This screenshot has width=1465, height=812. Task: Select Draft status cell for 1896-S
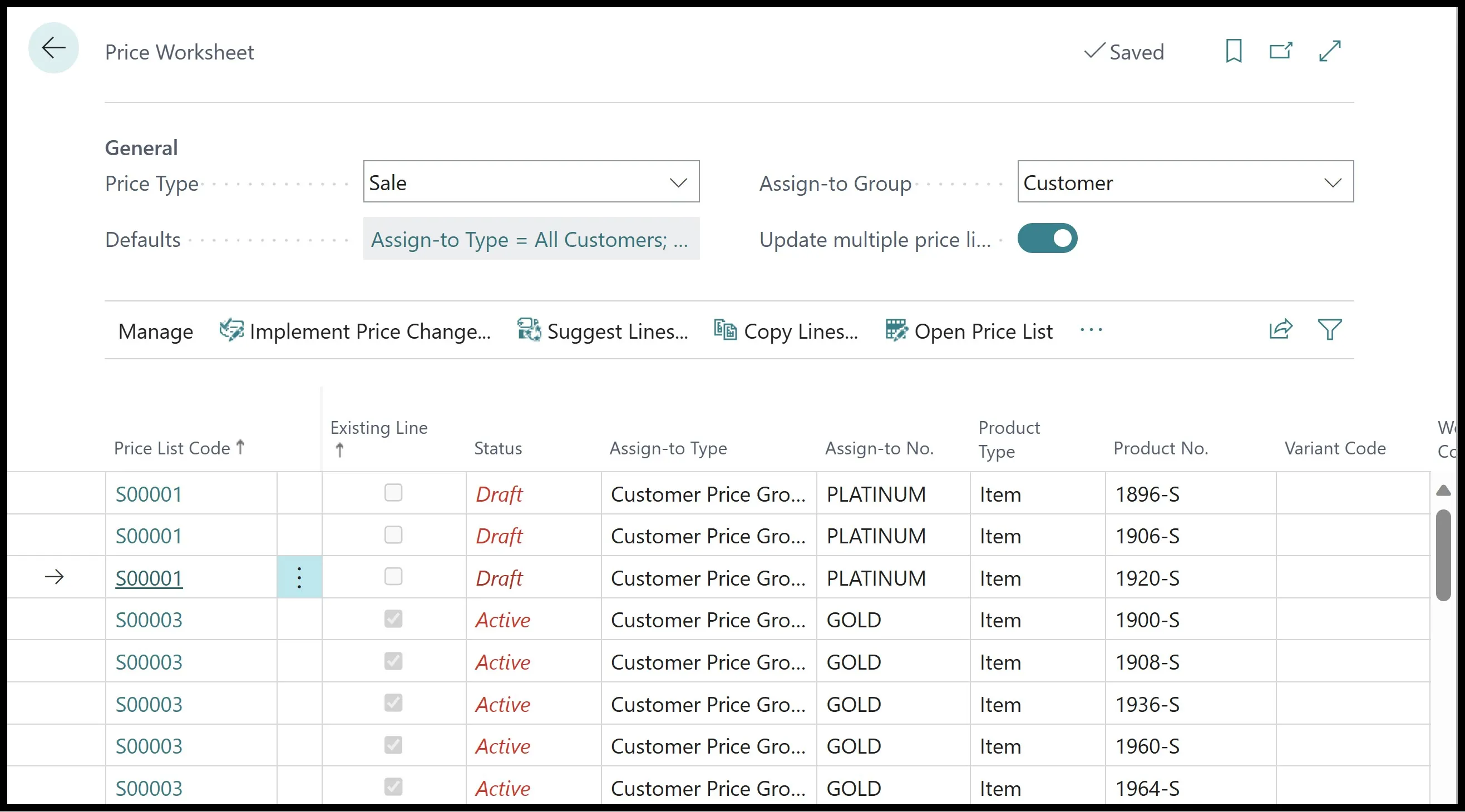[534, 493]
